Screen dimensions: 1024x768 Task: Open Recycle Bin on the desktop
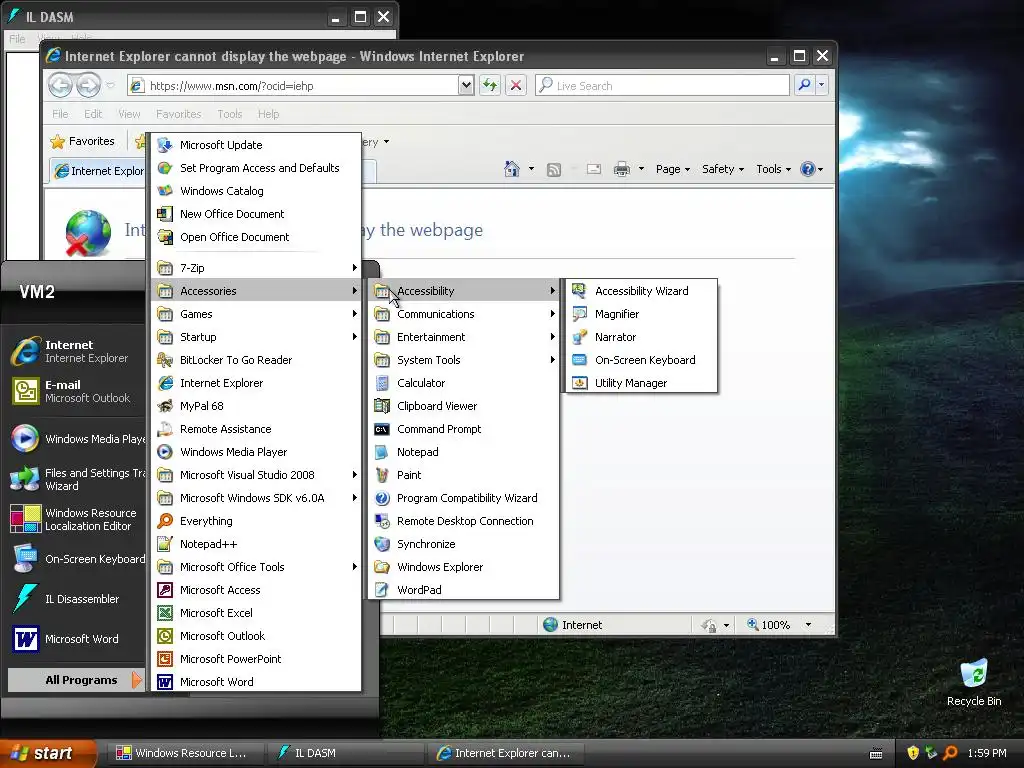974,682
